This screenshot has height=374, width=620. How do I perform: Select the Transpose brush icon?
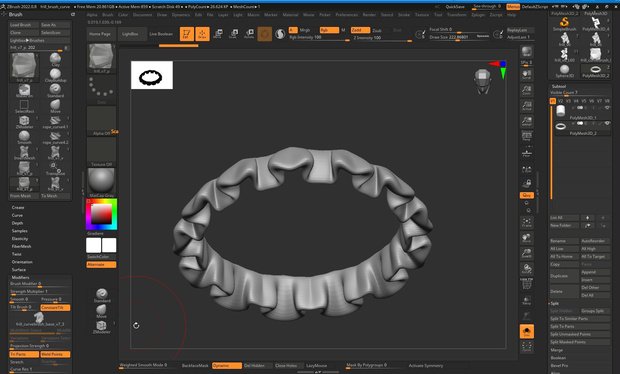tap(55, 168)
